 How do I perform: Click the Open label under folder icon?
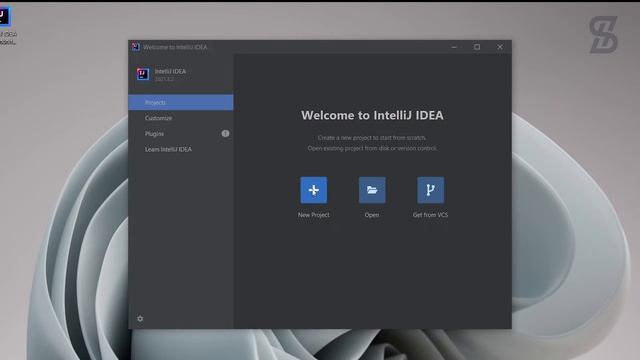click(x=372, y=215)
